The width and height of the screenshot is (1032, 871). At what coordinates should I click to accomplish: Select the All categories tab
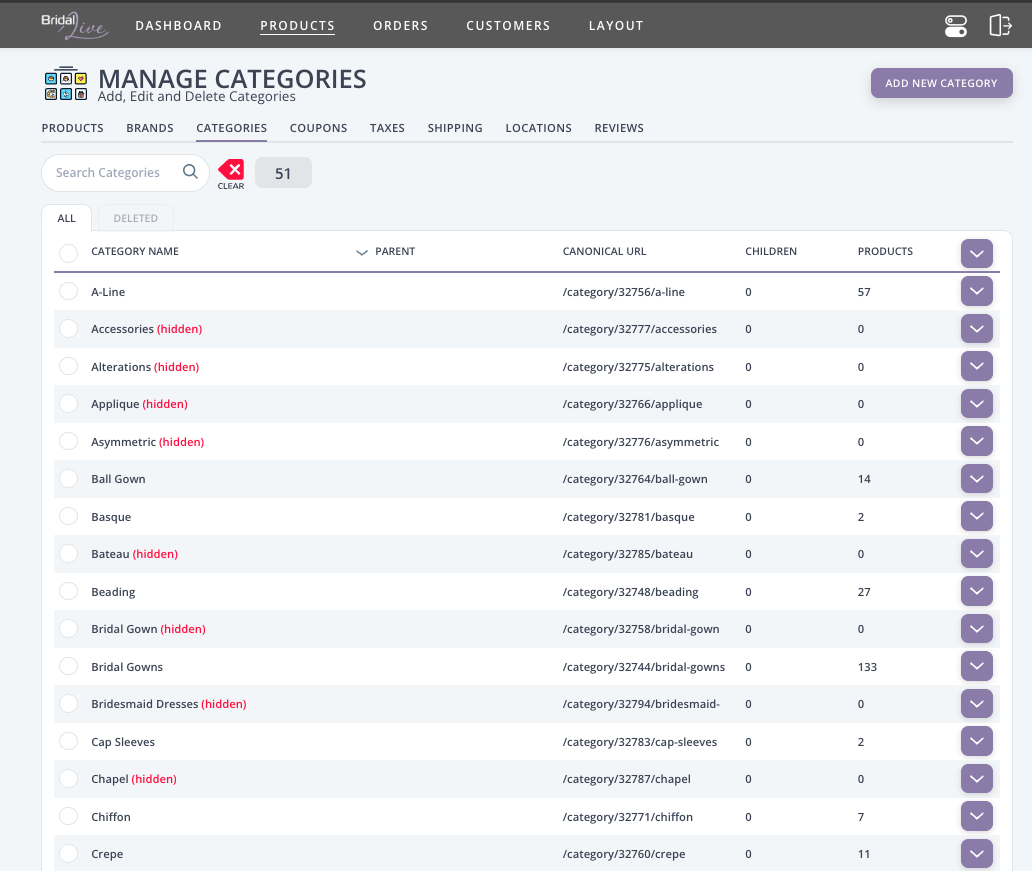pos(66,218)
